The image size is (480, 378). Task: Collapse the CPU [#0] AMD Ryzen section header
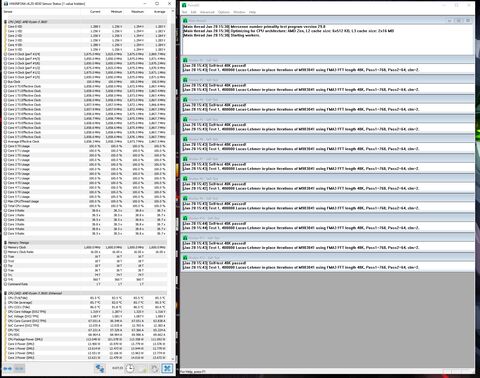[x=85, y=22]
